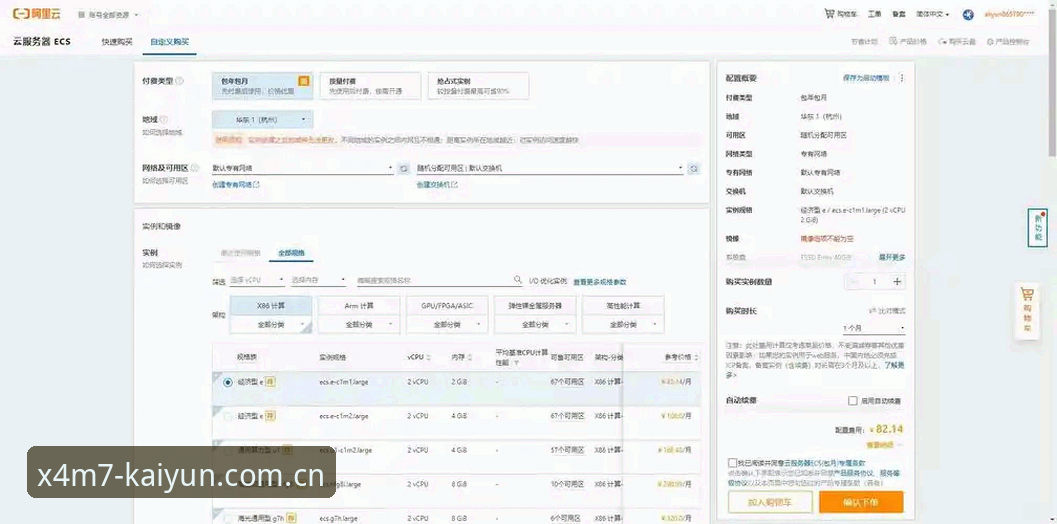Viewport: 1057px width, 524px height.
Task: Select the 高性能计算 architecture tab
Action: [624, 305]
